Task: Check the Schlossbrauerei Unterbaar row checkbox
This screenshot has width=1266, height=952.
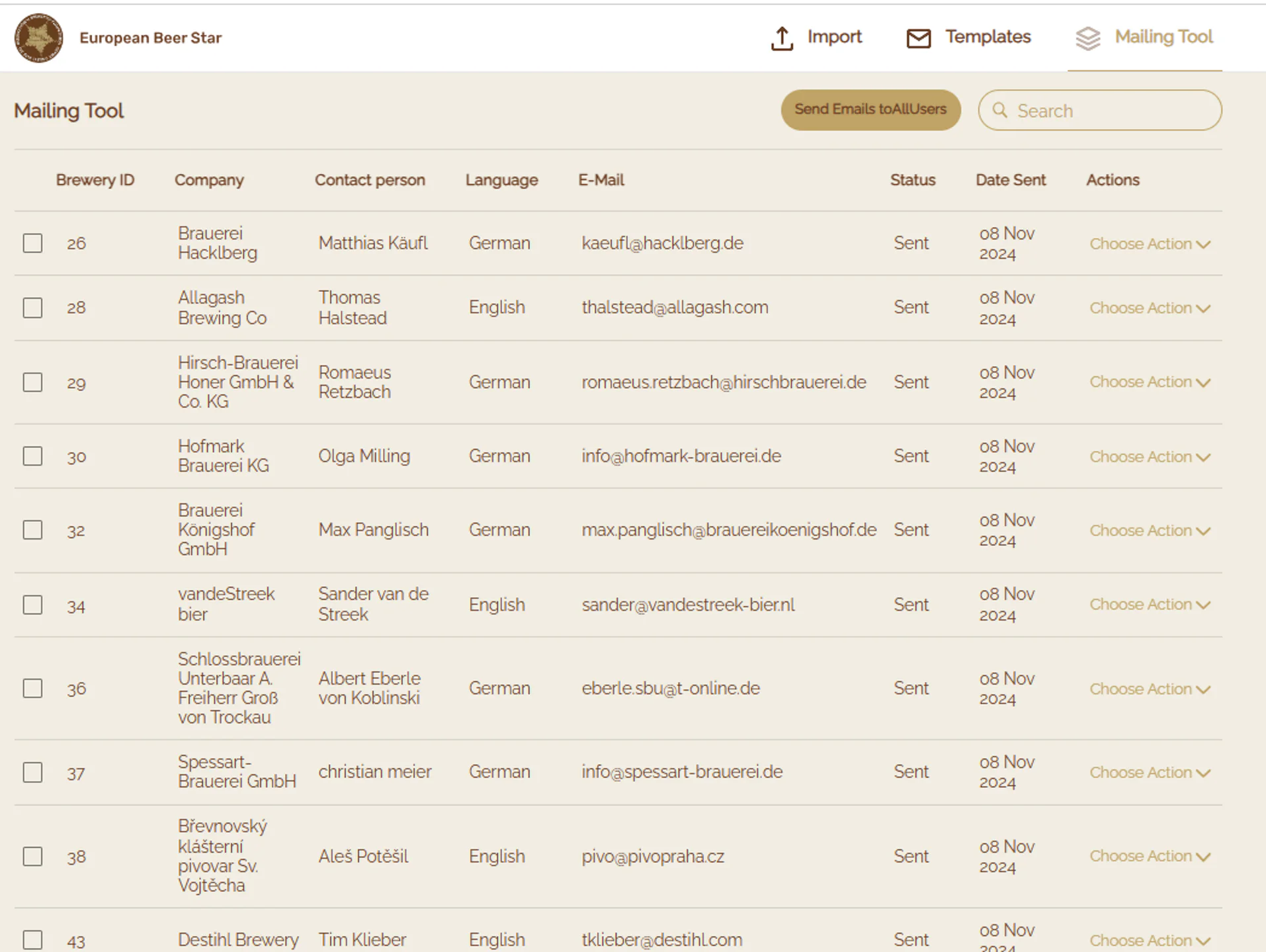Action: click(32, 689)
